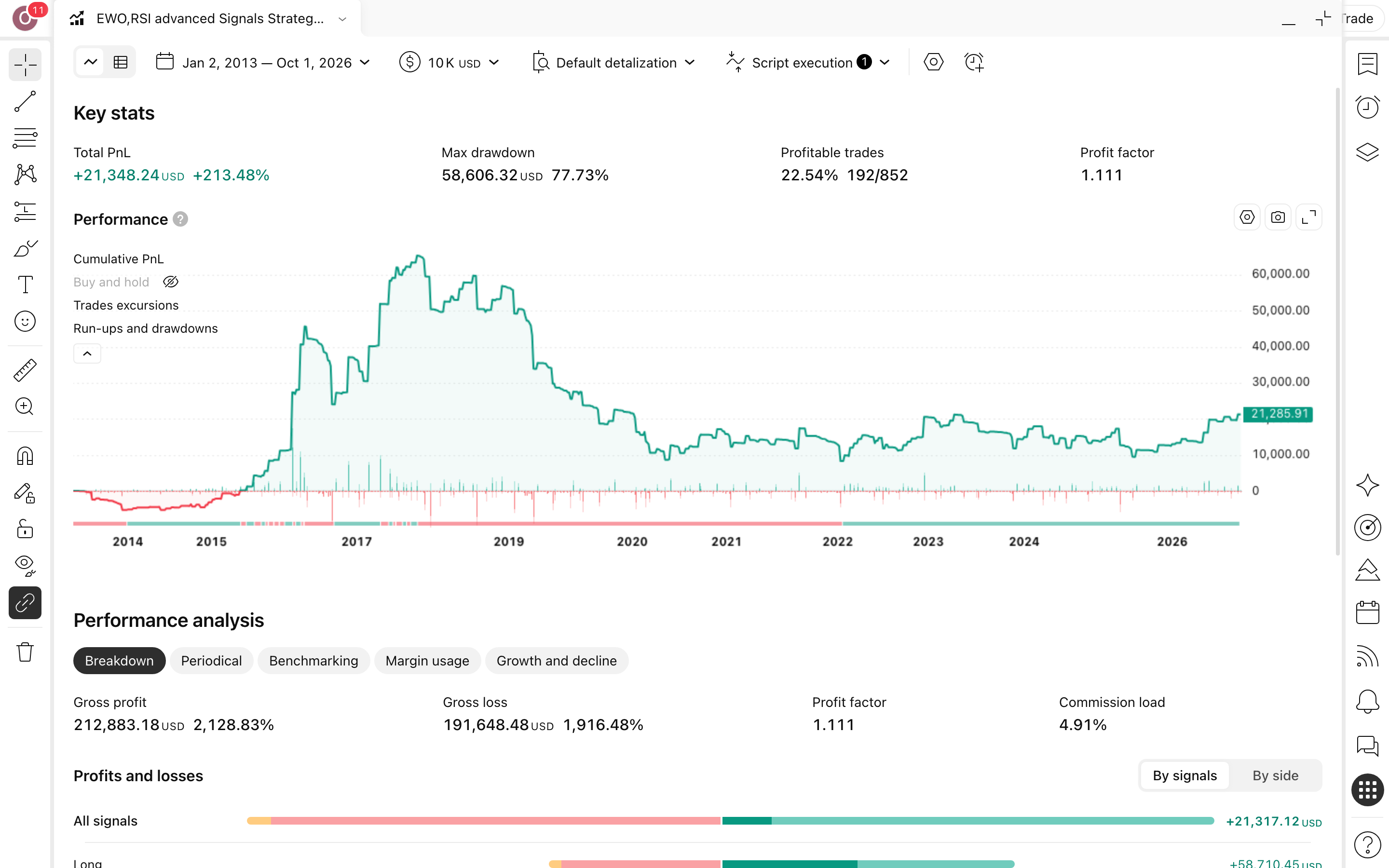Select the trend line drawing tool
The image size is (1389, 868).
click(25, 102)
